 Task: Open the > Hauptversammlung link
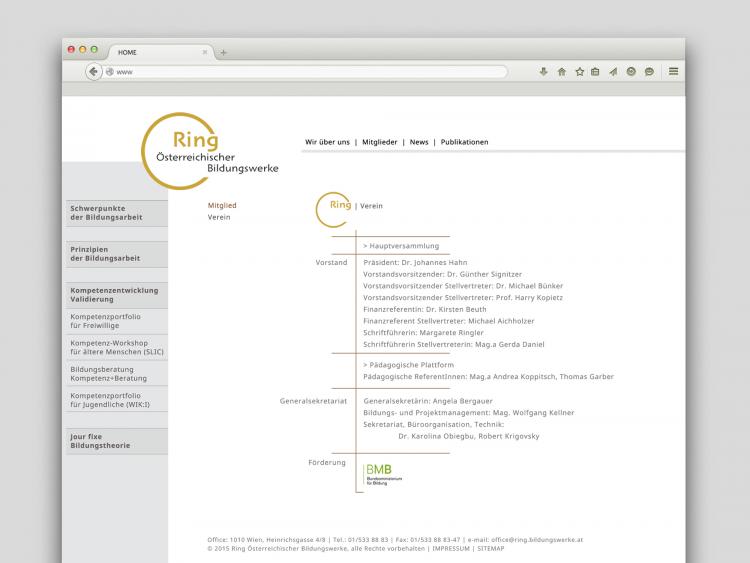click(401, 246)
